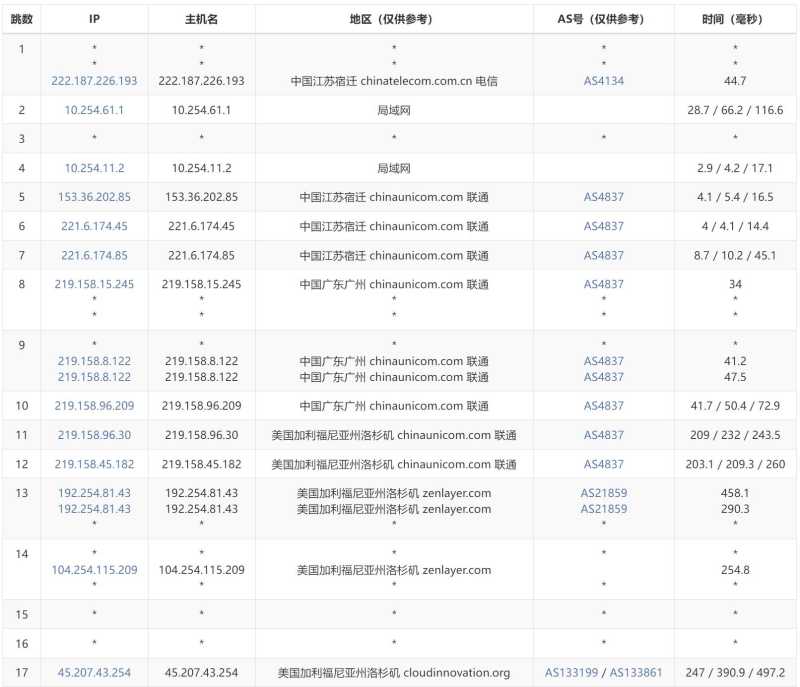Open the AS21859 link on hop 13
The image size is (800, 687).
(x=605, y=493)
